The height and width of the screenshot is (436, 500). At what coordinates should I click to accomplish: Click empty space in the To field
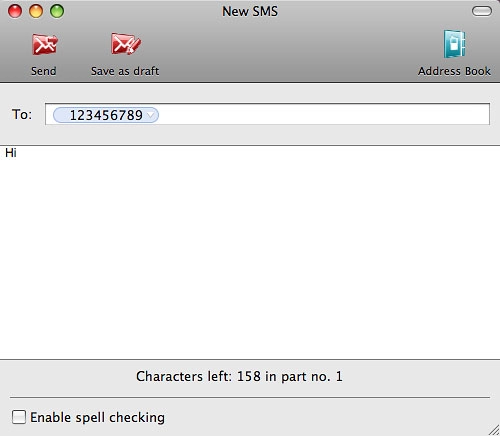tap(323, 114)
